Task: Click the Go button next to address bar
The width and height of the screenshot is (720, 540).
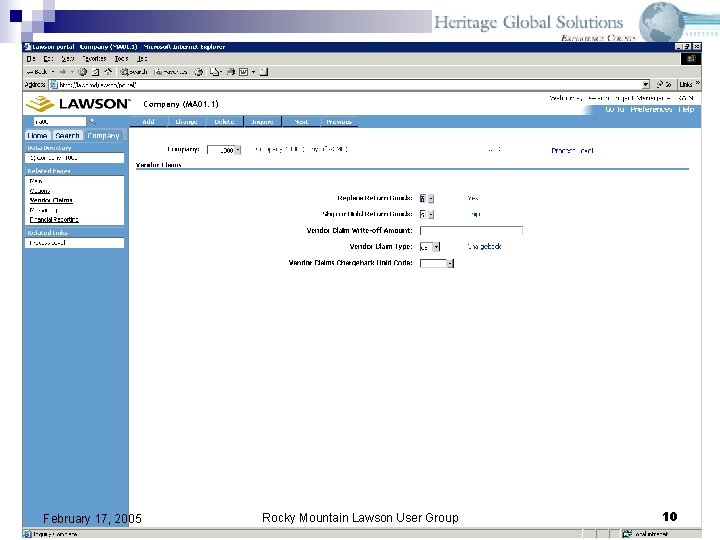Action: click(x=664, y=84)
